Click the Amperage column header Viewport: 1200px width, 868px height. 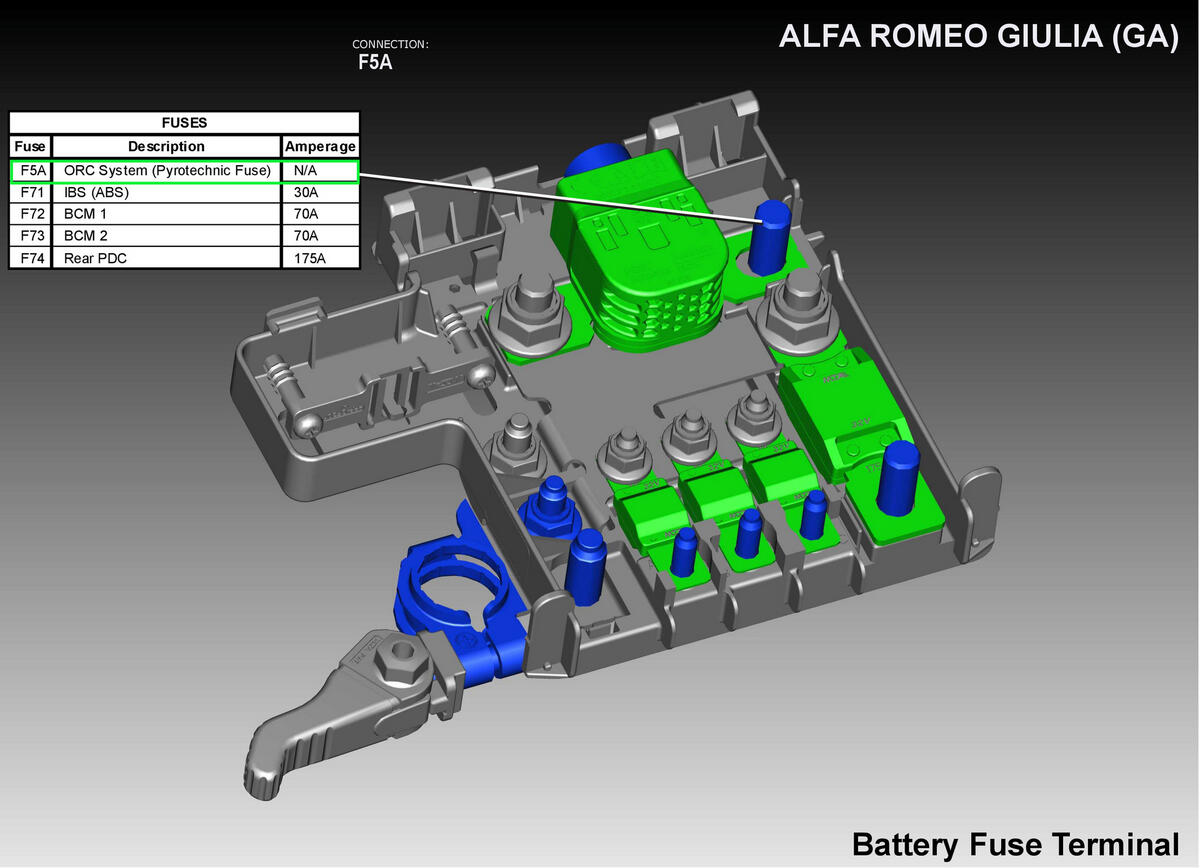coord(320,146)
